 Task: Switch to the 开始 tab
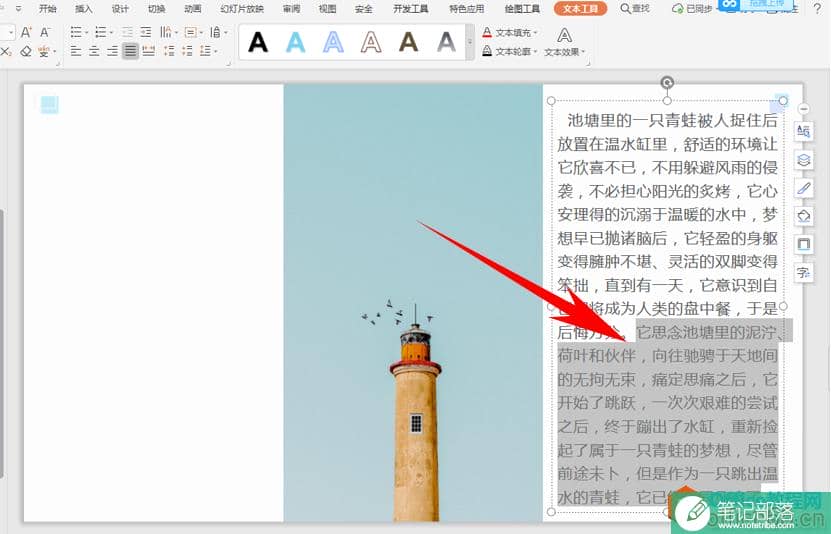[x=48, y=9]
